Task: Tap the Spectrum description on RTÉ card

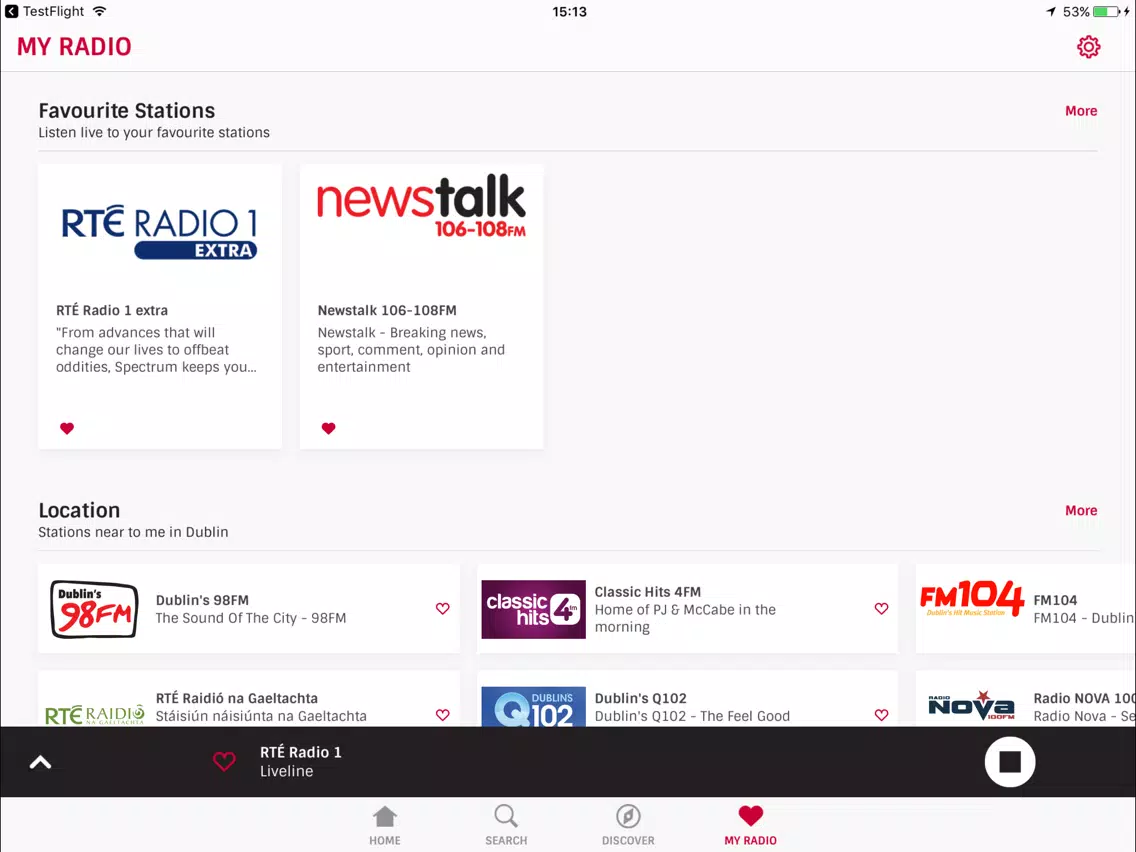Action: coord(156,350)
